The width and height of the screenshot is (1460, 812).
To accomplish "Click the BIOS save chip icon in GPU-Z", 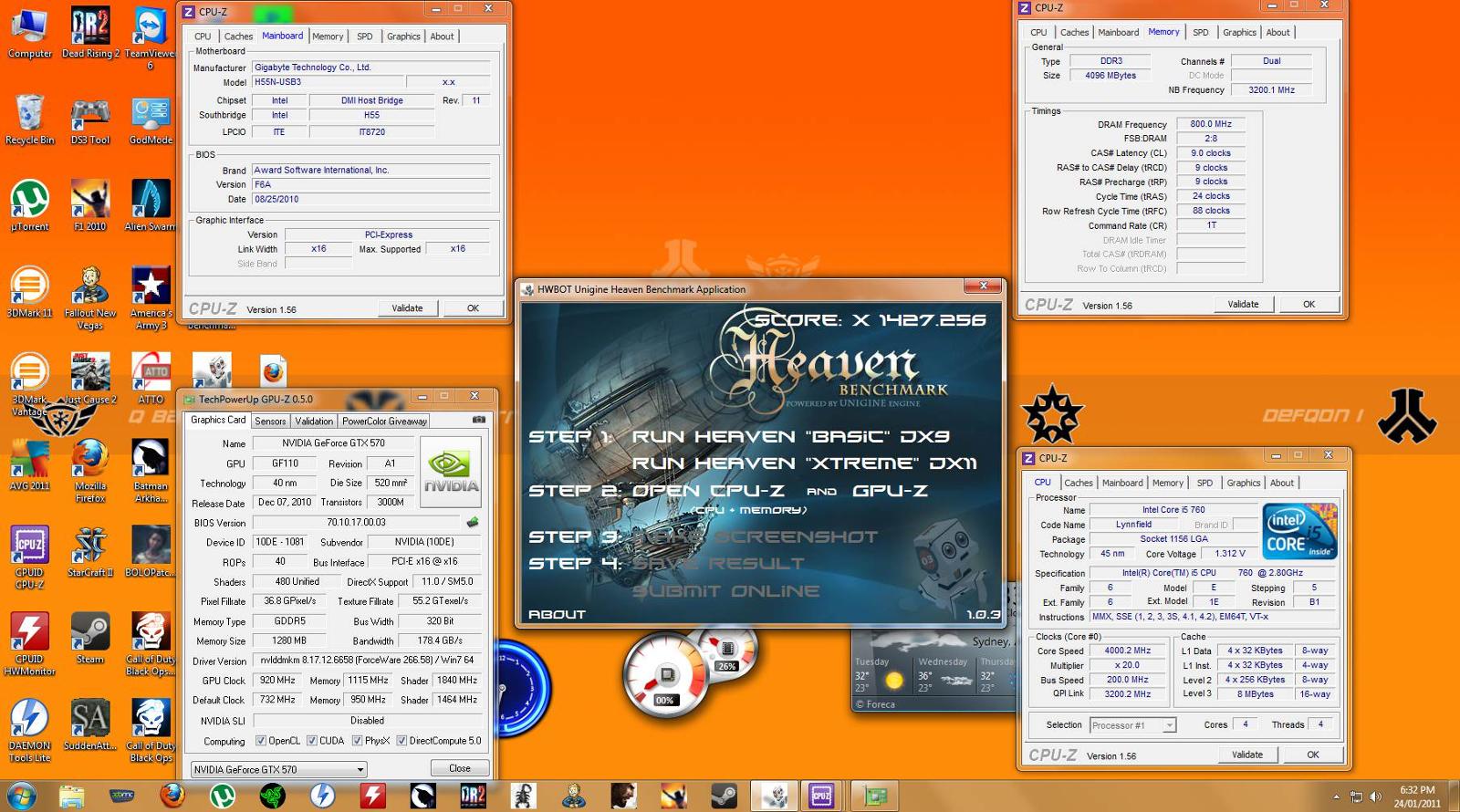I will tap(473, 523).
